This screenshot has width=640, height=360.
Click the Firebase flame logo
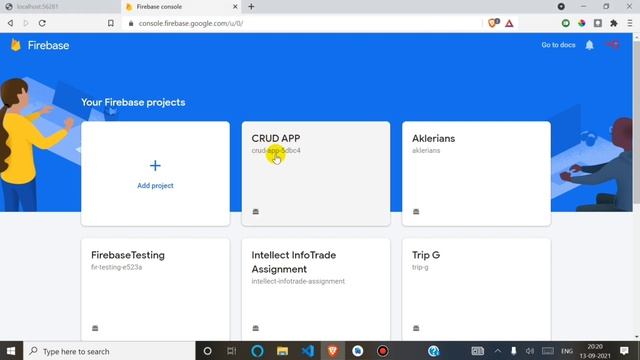click(x=16, y=45)
